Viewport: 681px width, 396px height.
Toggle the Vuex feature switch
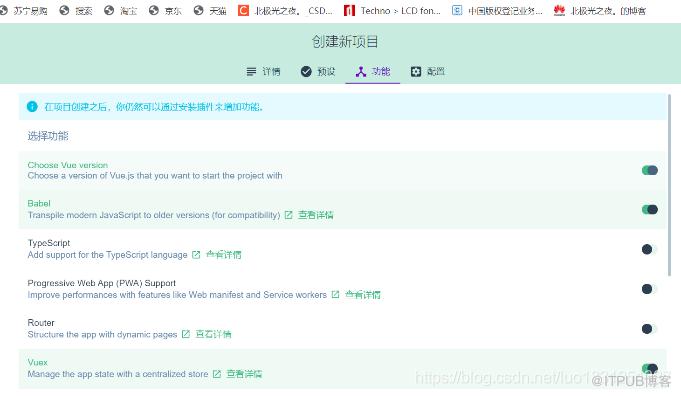[650, 368]
